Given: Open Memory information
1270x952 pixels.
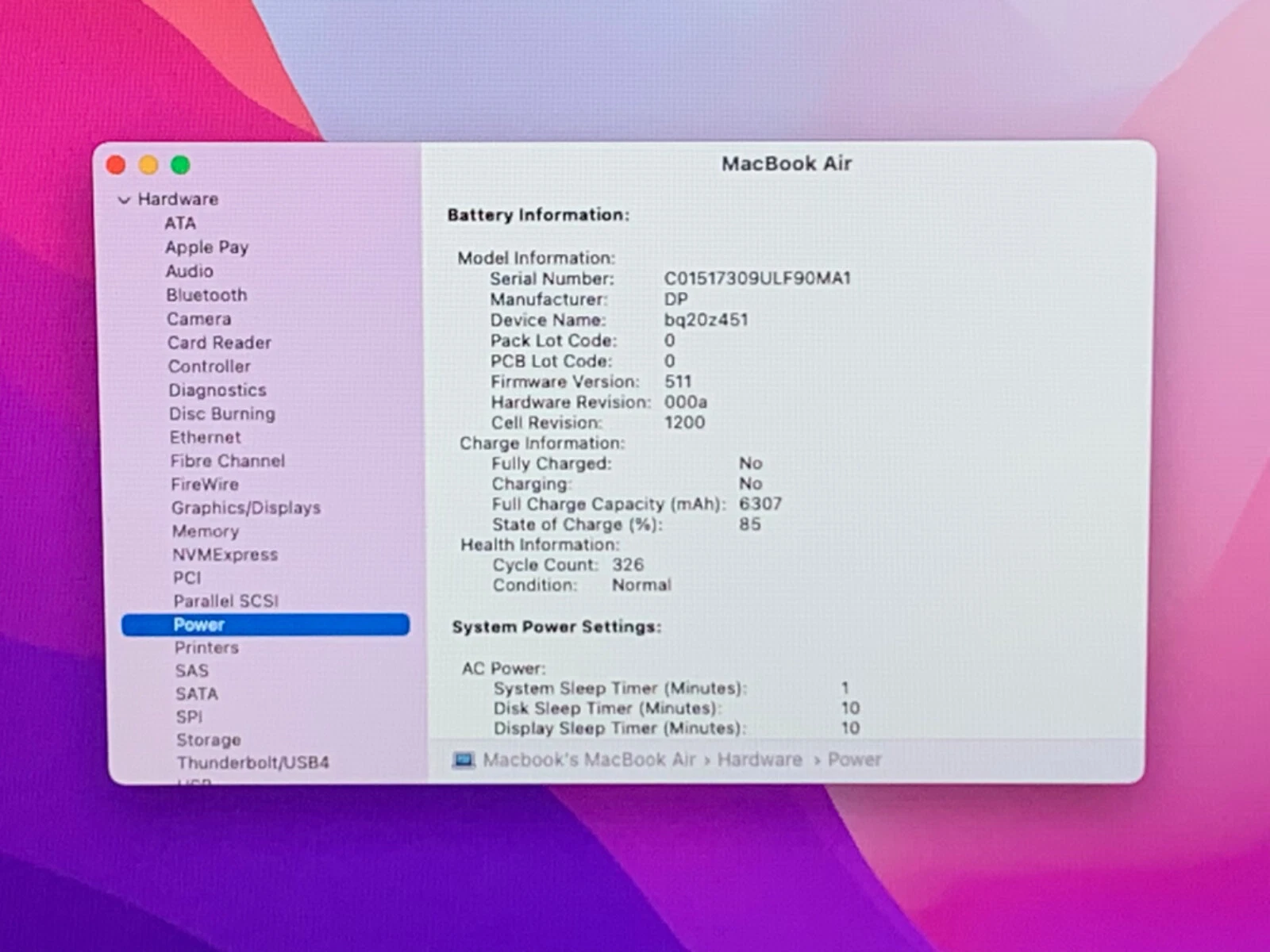Looking at the screenshot, I should (206, 532).
